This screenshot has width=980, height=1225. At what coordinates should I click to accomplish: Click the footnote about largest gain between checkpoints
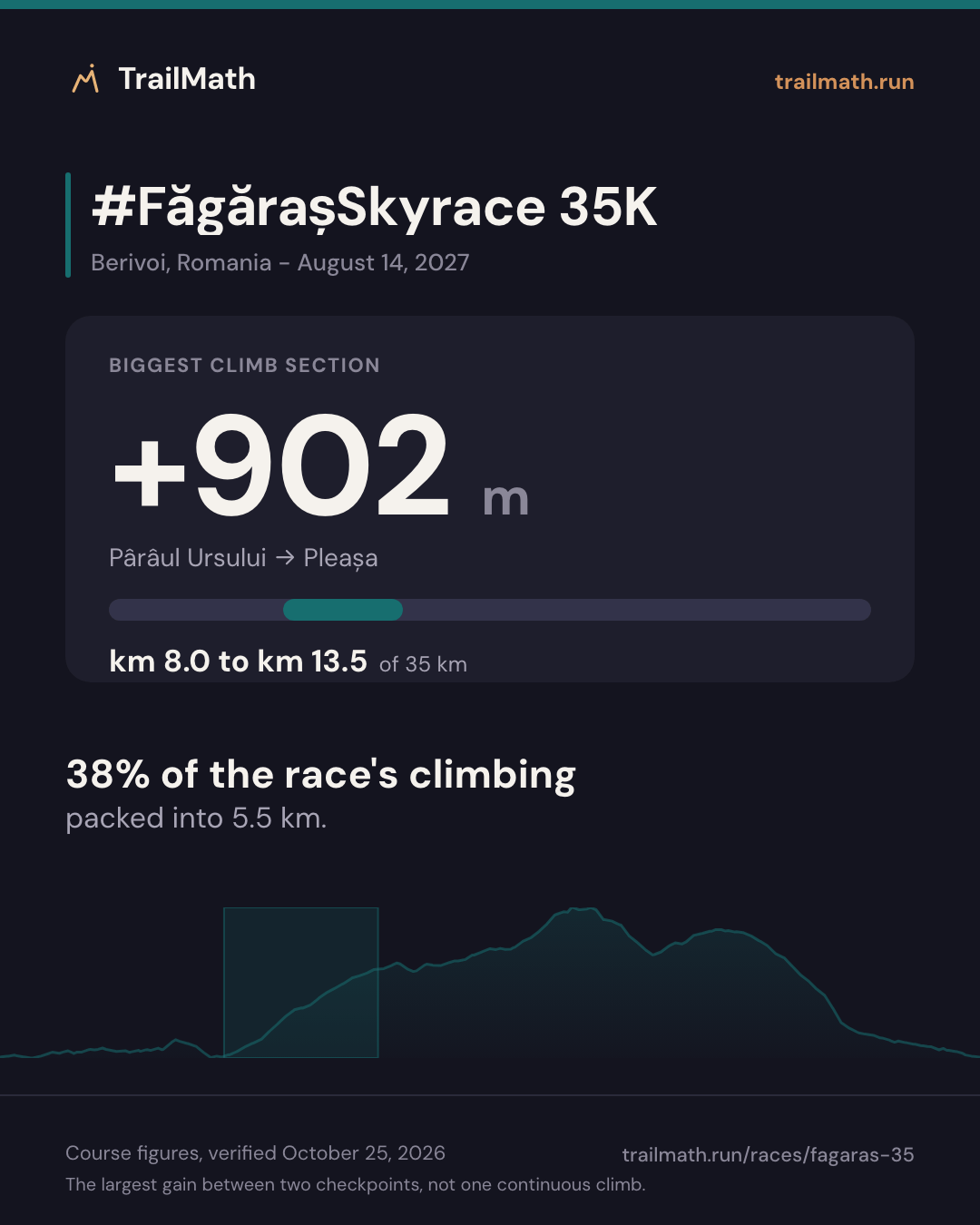pos(356,1184)
